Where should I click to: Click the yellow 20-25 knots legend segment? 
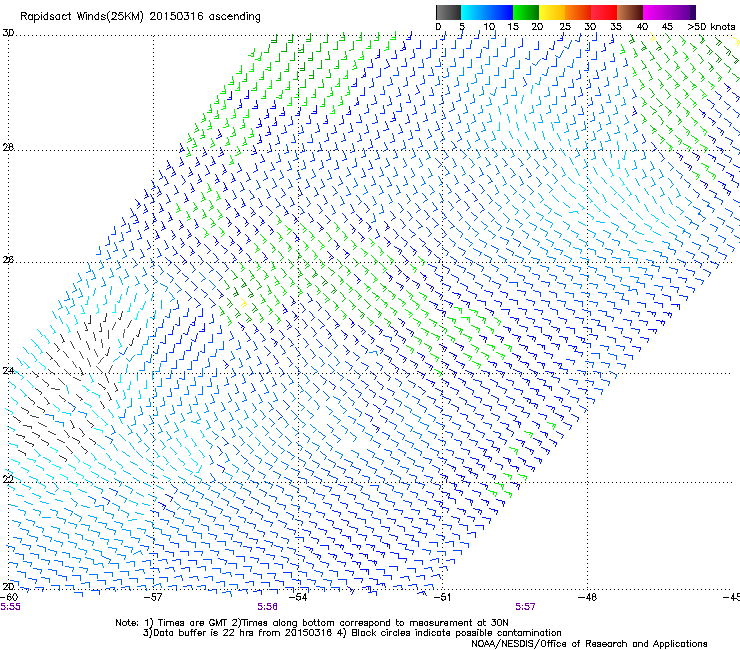coord(552,12)
